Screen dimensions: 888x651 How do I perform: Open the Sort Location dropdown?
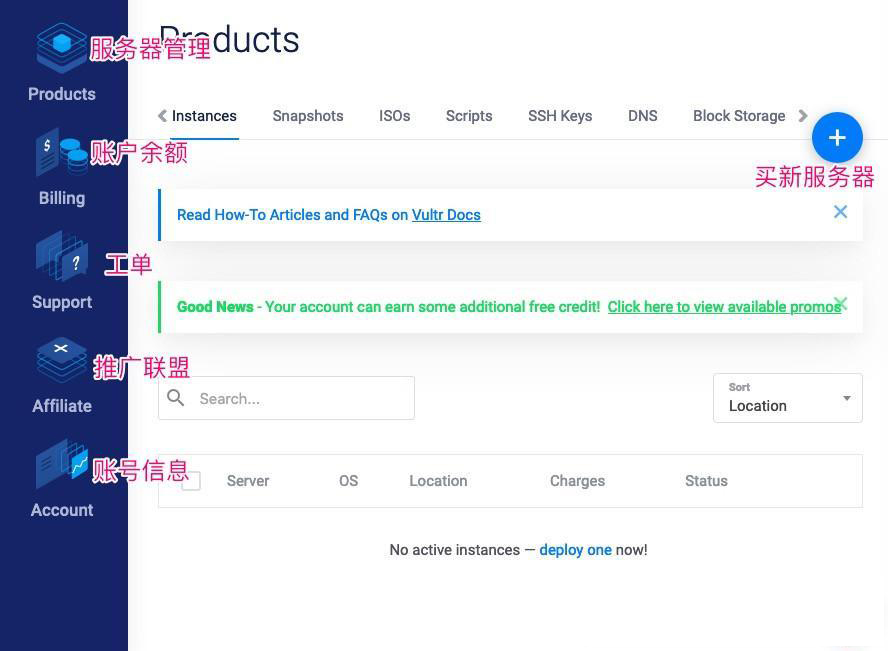tap(788, 397)
